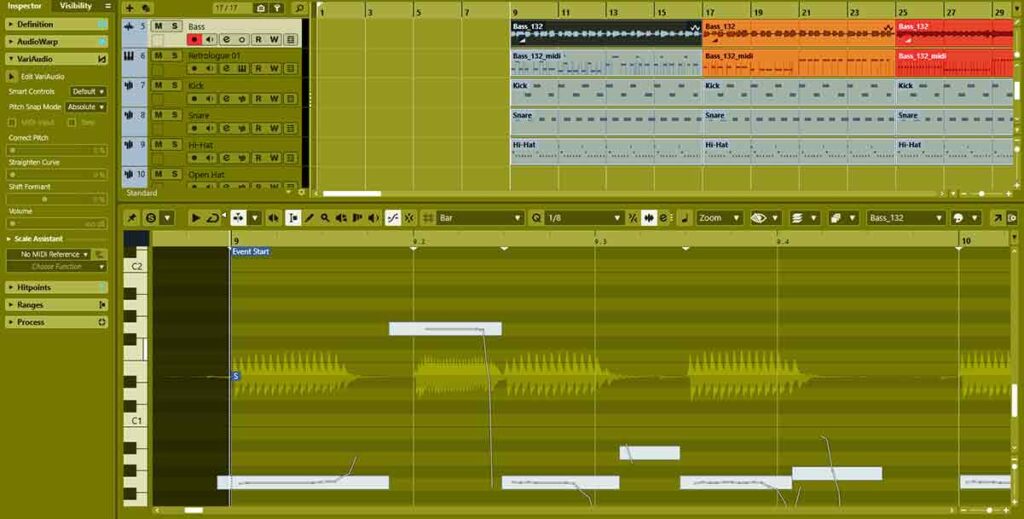Viewport: 1024px width, 519px height.
Task: Expand the Definition section
Action: coord(56,24)
